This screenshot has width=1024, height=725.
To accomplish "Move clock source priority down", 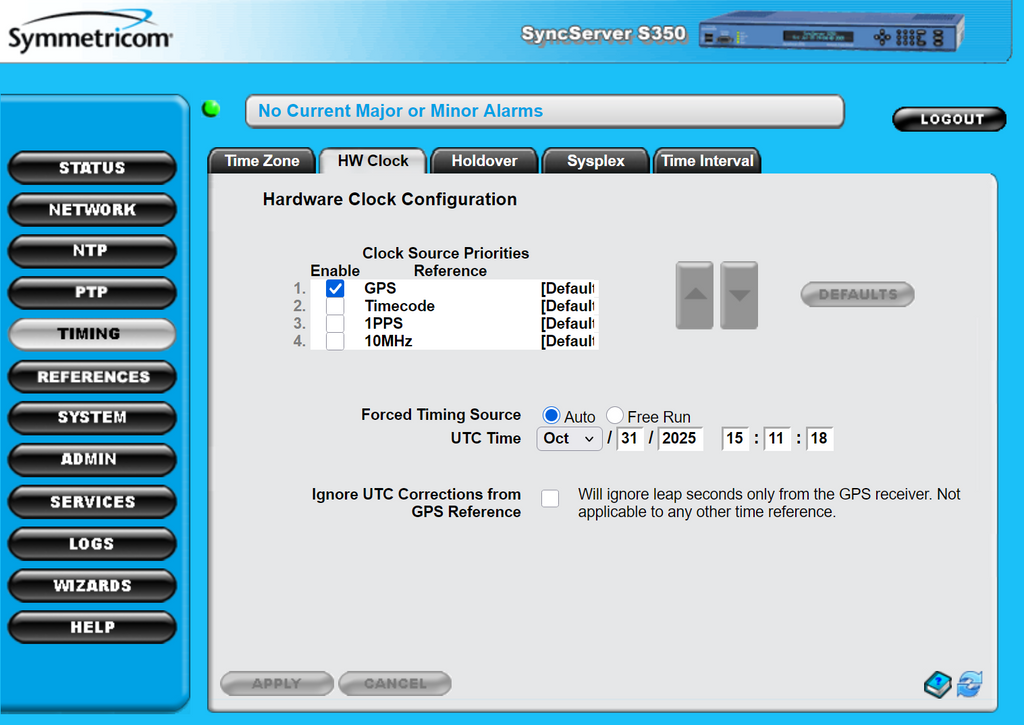I will pos(739,295).
